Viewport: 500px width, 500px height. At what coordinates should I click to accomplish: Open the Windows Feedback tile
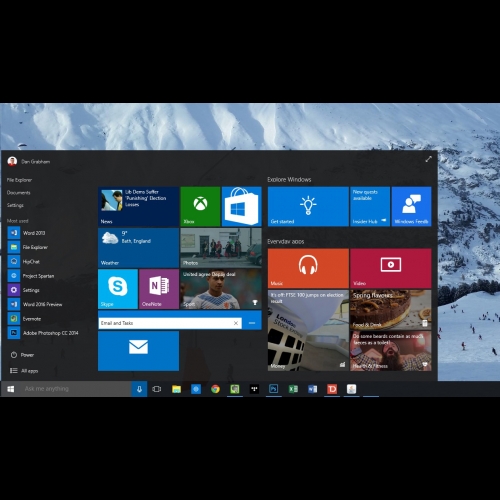tap(411, 206)
